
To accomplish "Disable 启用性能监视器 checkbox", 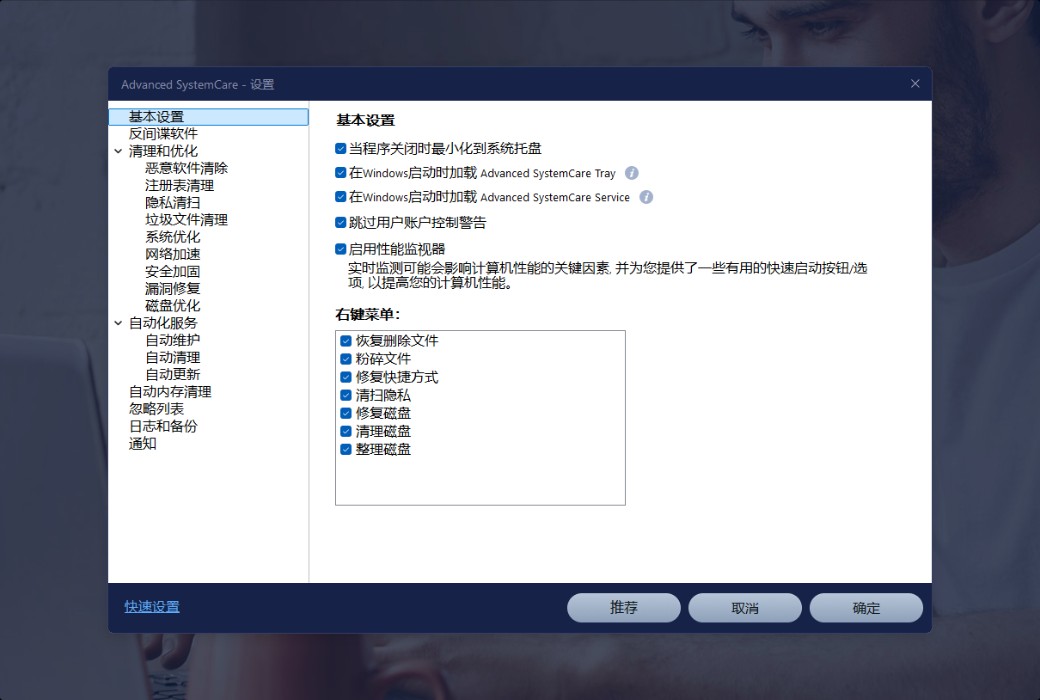I will click(x=341, y=249).
